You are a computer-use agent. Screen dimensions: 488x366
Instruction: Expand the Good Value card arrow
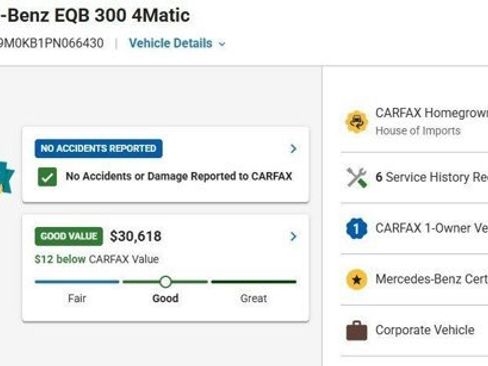click(x=293, y=236)
